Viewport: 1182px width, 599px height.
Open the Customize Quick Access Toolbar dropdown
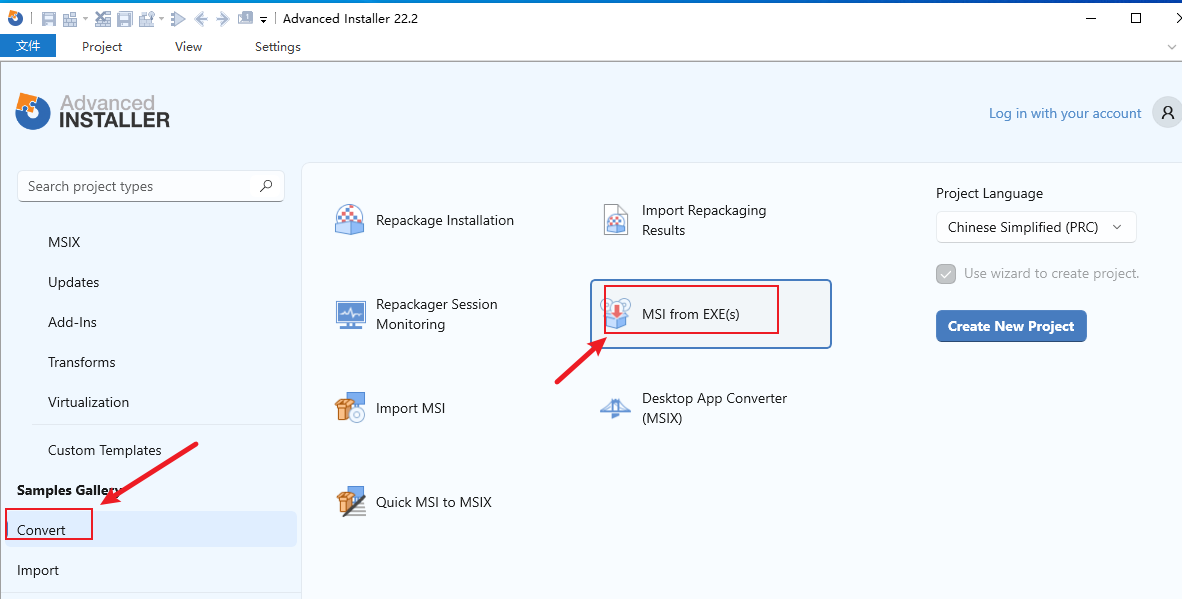263,20
